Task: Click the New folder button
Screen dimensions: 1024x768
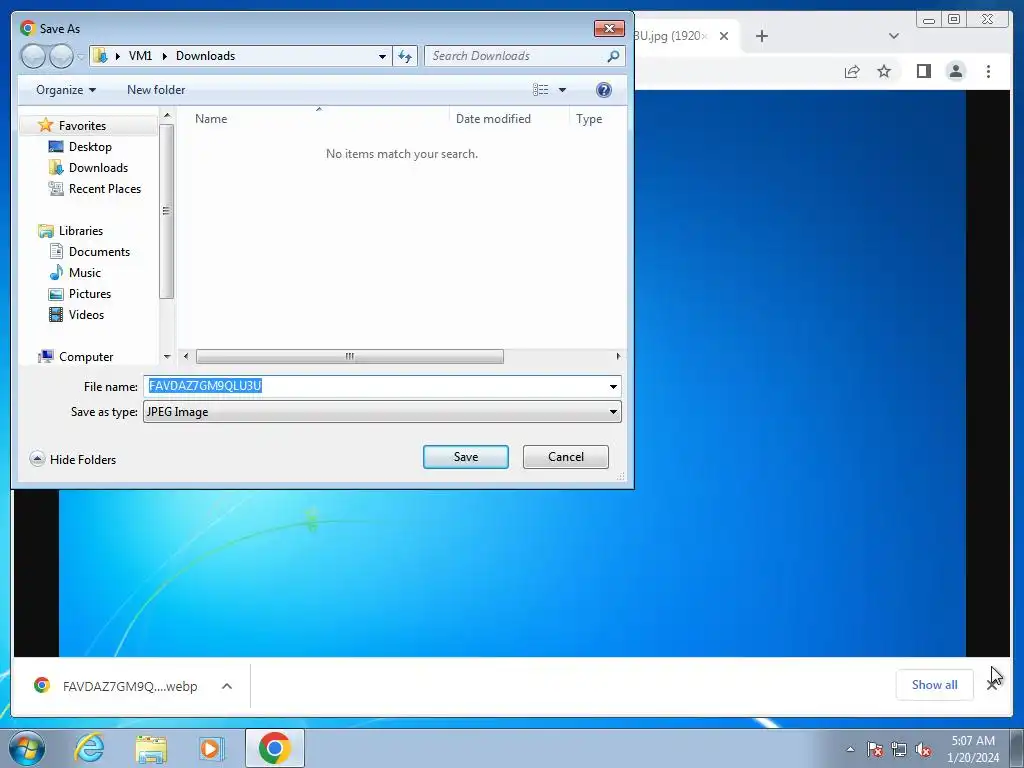Action: coord(156,90)
